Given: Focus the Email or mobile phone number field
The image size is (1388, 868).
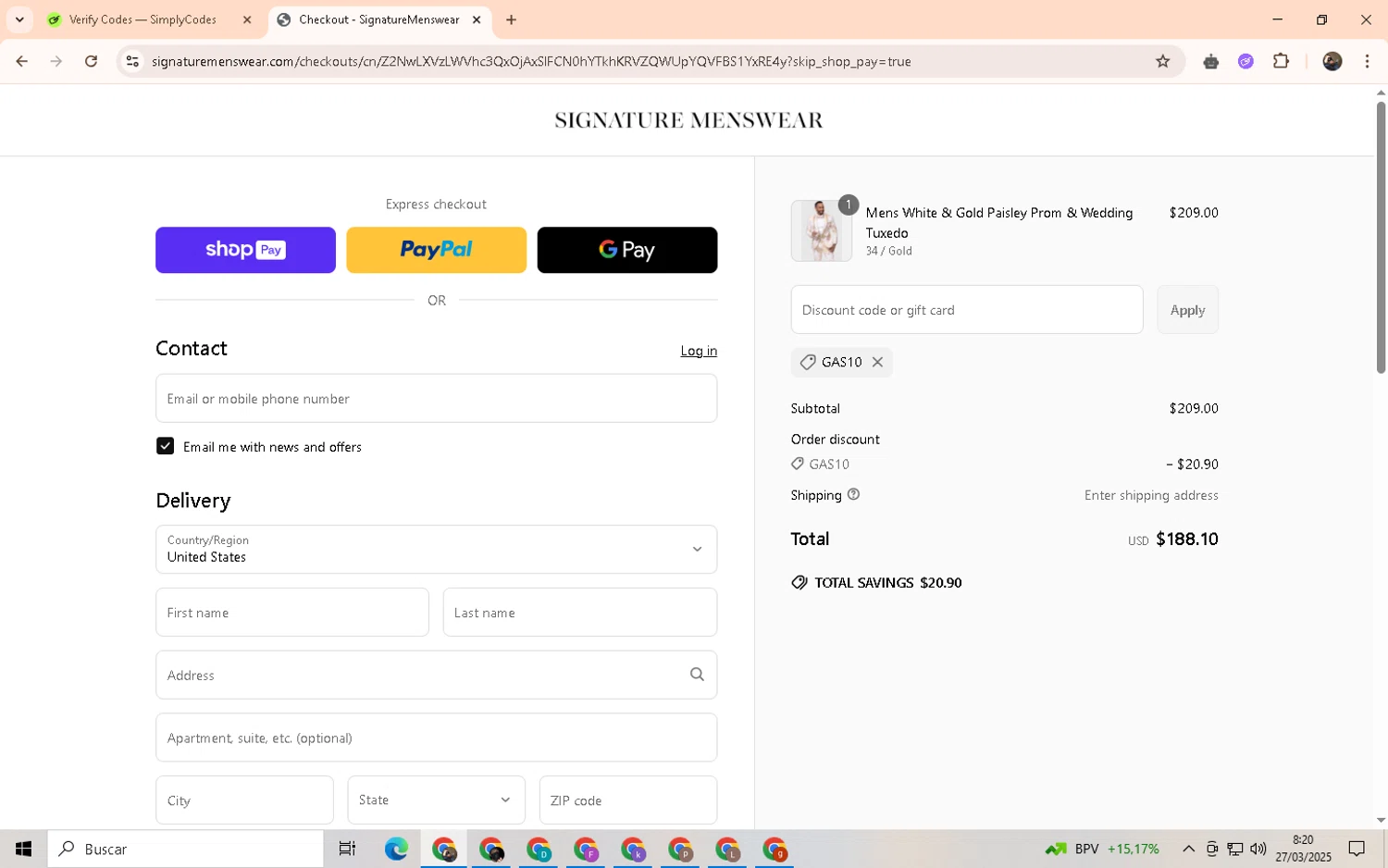Looking at the screenshot, I should pos(436,399).
